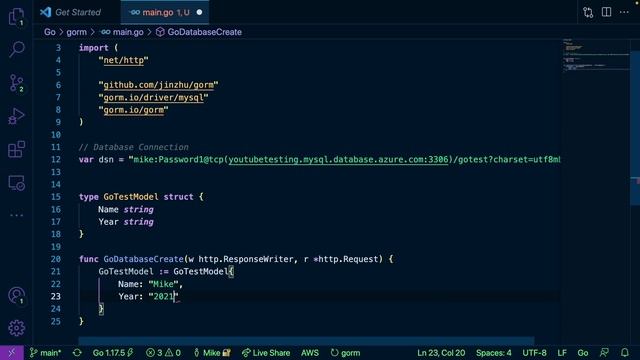Open the Run and Debug view
The height and width of the screenshot is (360, 640).
(x=16, y=116)
